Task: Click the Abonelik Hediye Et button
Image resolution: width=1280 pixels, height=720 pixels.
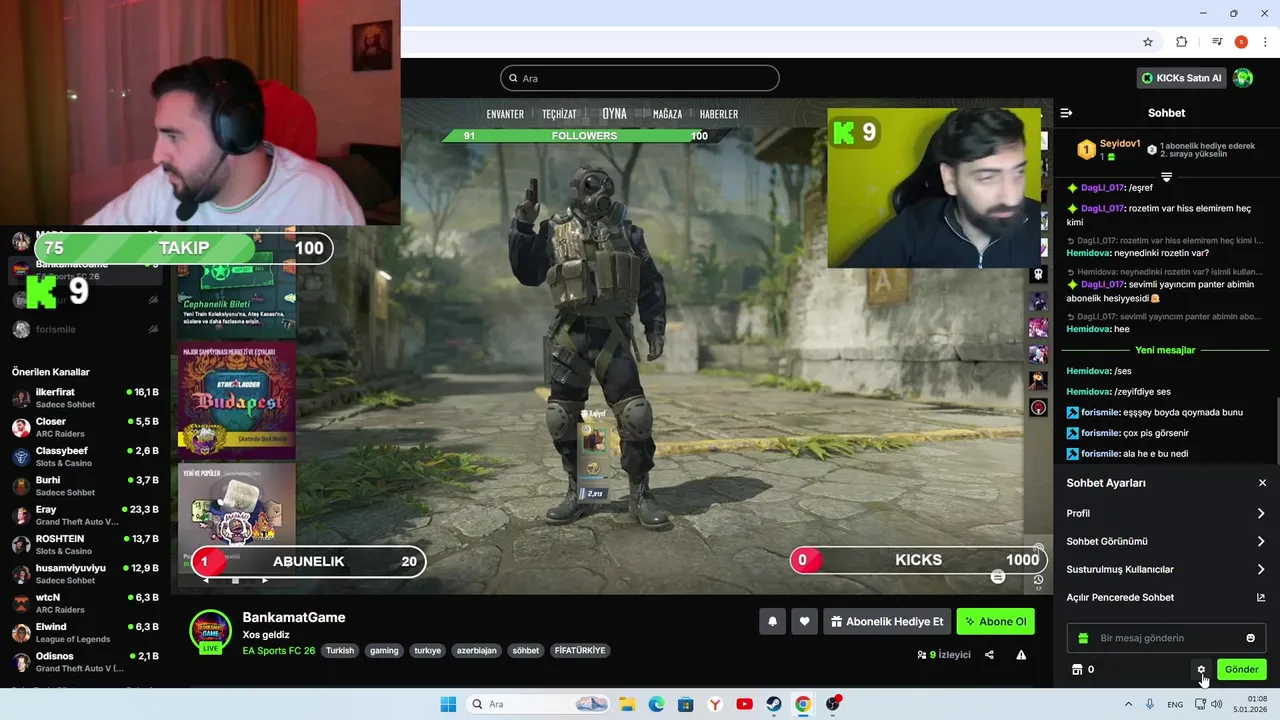Action: (886, 621)
